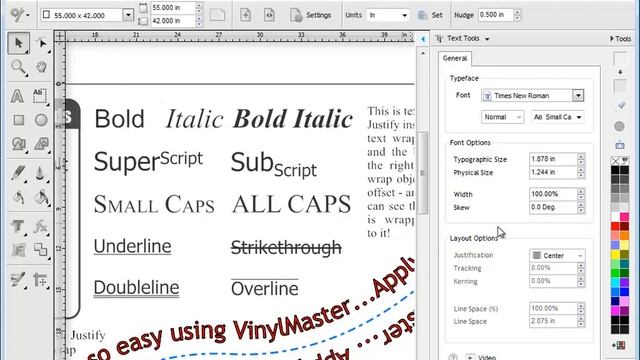This screenshot has width=640, height=360.
Task: Open the Text Tools panel menu arrow
Action: [487, 39]
